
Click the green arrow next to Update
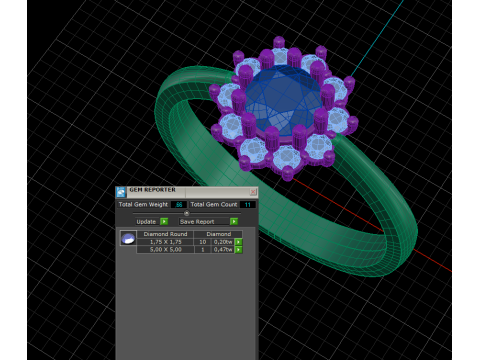click(164, 222)
